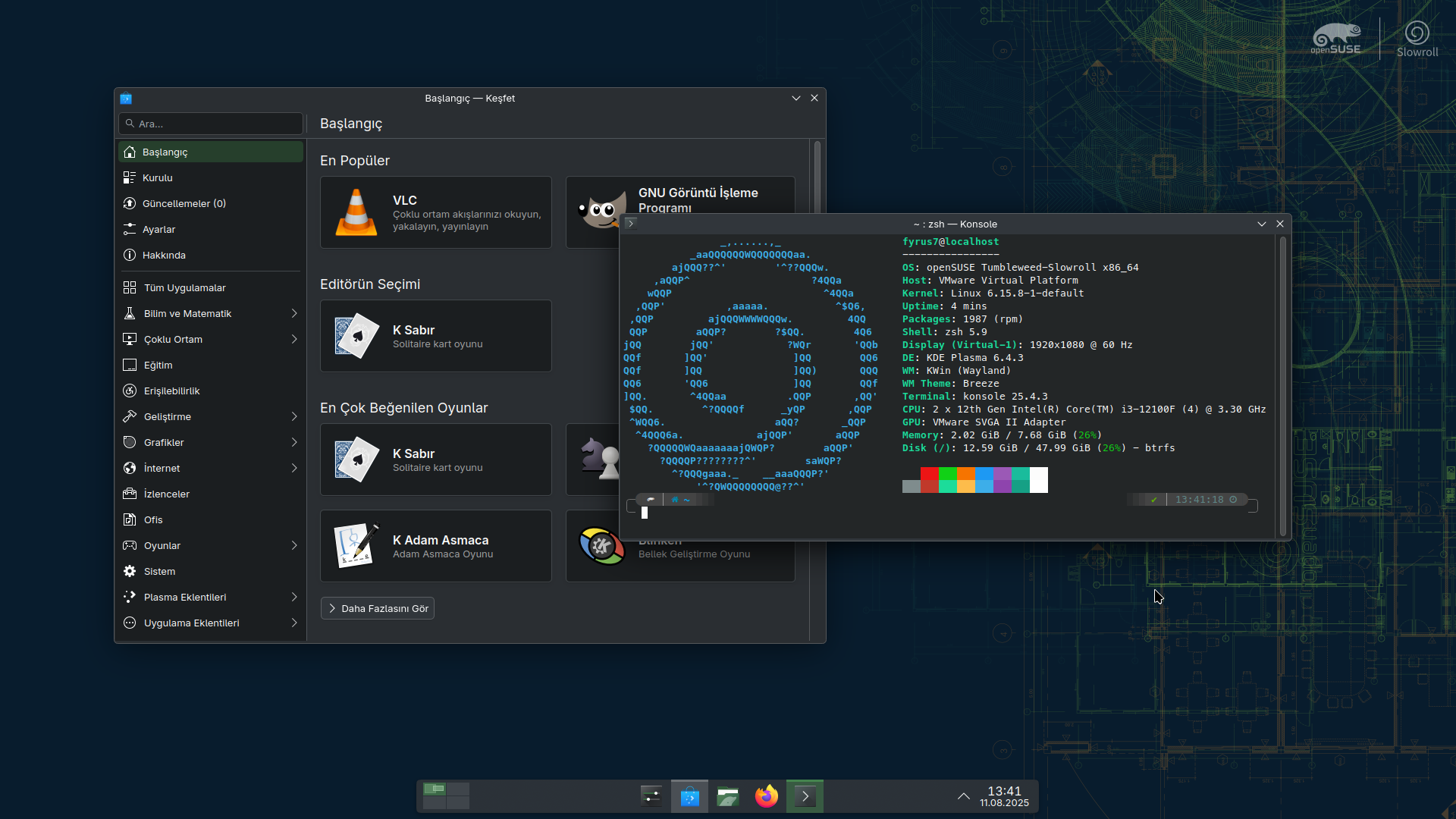This screenshot has width=1456, height=819.
Task: Open Ayarlar settings in Discover sidebar
Action: coord(210,229)
